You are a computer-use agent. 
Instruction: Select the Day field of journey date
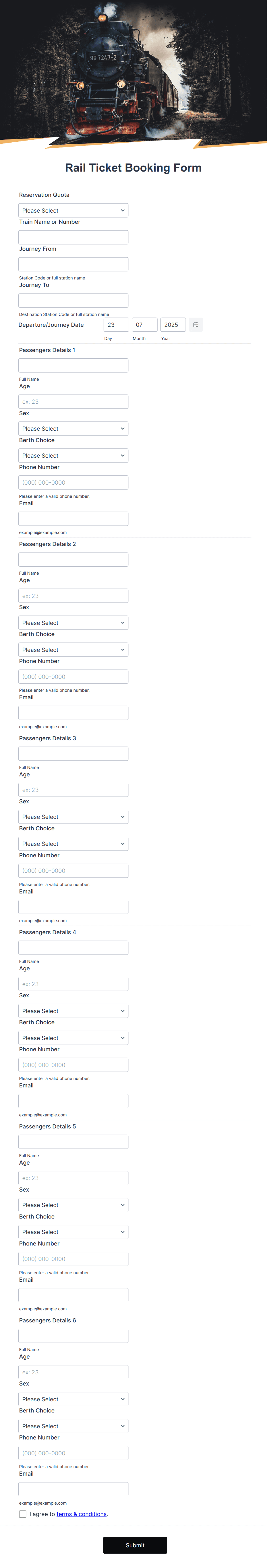point(116,325)
